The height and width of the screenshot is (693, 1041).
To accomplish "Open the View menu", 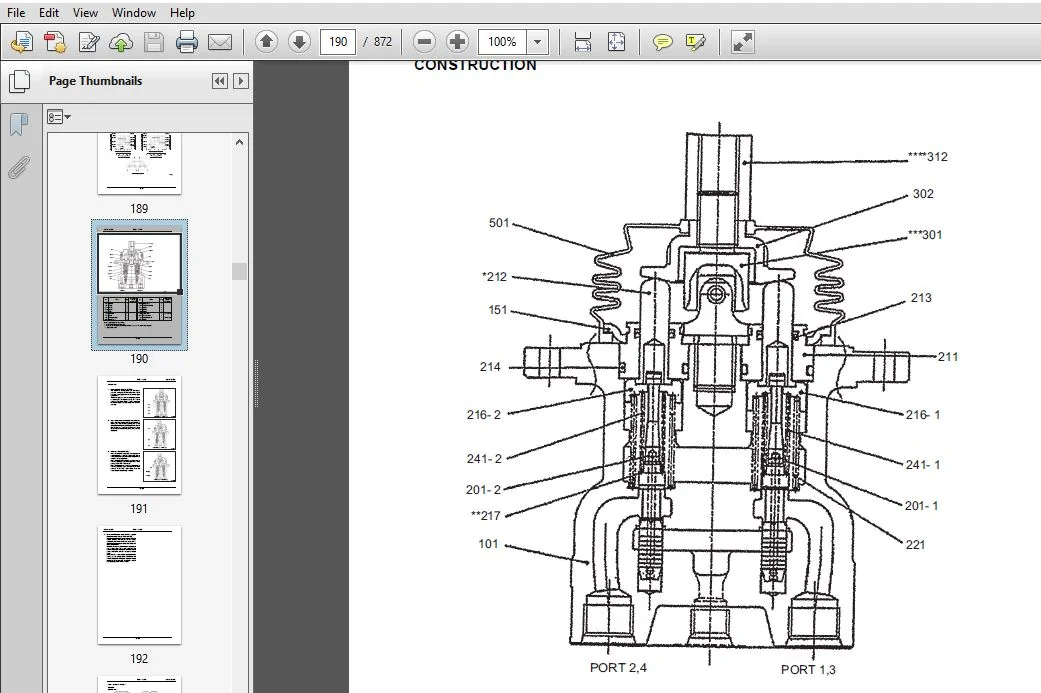I will click(85, 13).
